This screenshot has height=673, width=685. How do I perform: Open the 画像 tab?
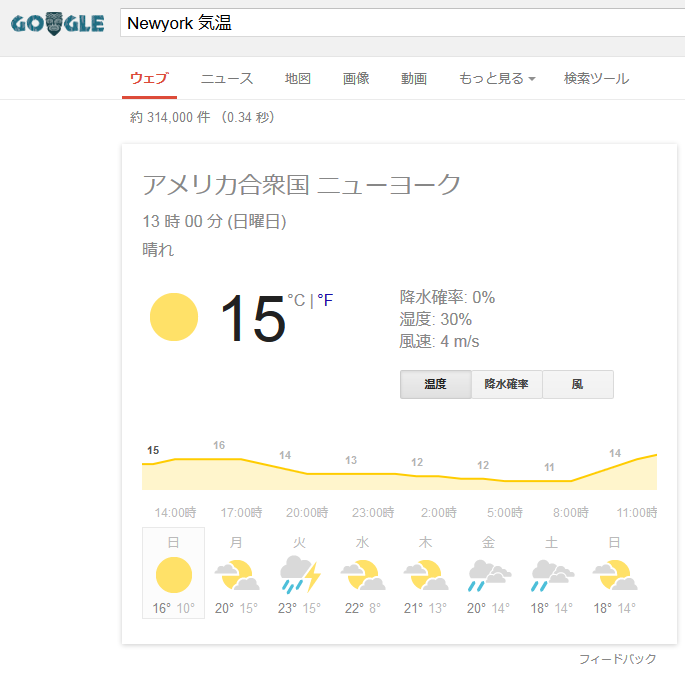356,79
